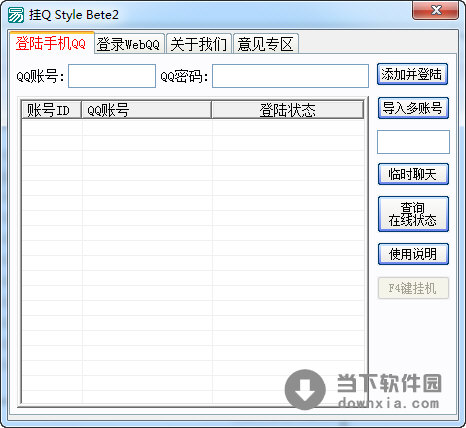Click the 导入多账号 button
Viewport: 466px width, 428px height.
coord(413,108)
